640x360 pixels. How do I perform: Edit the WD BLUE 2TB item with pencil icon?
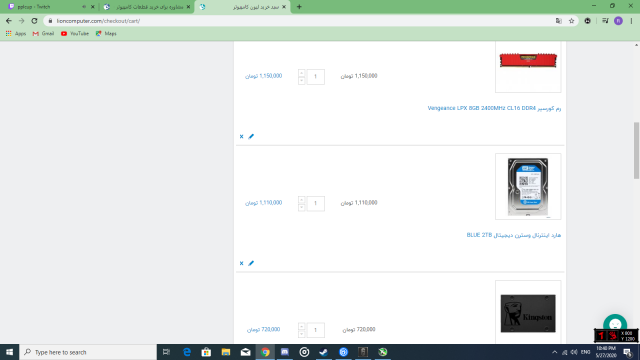(x=251, y=263)
